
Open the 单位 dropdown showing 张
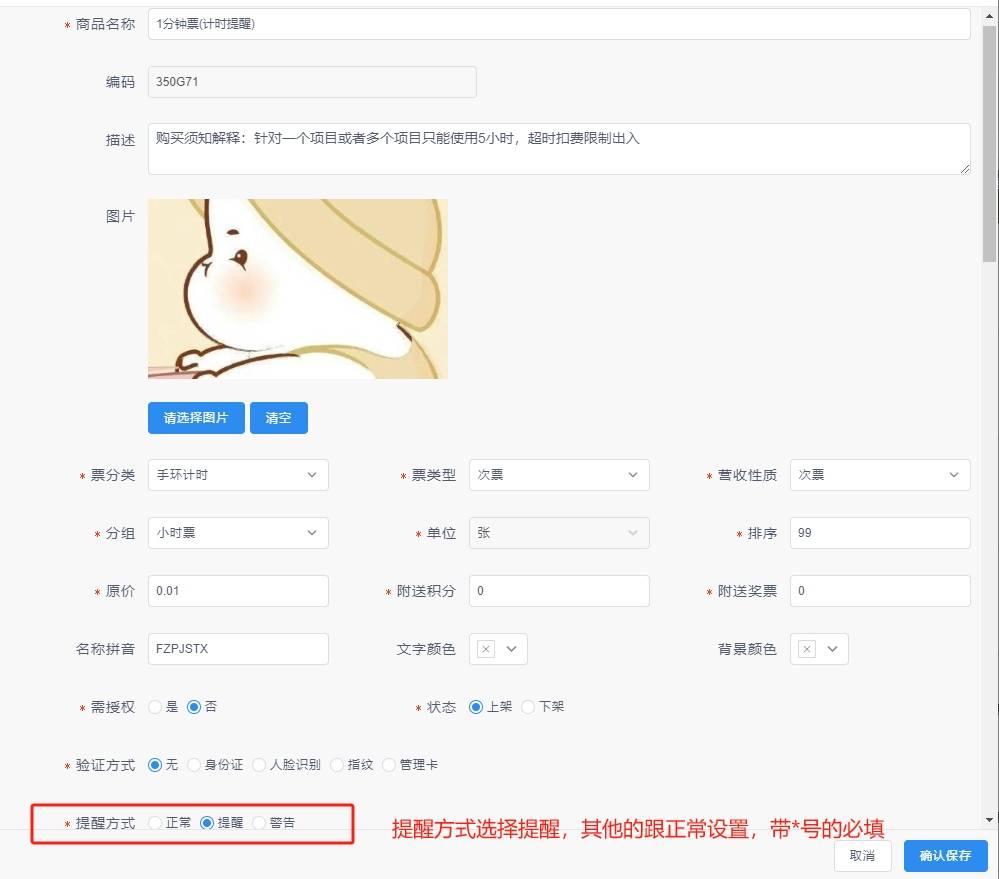[559, 533]
